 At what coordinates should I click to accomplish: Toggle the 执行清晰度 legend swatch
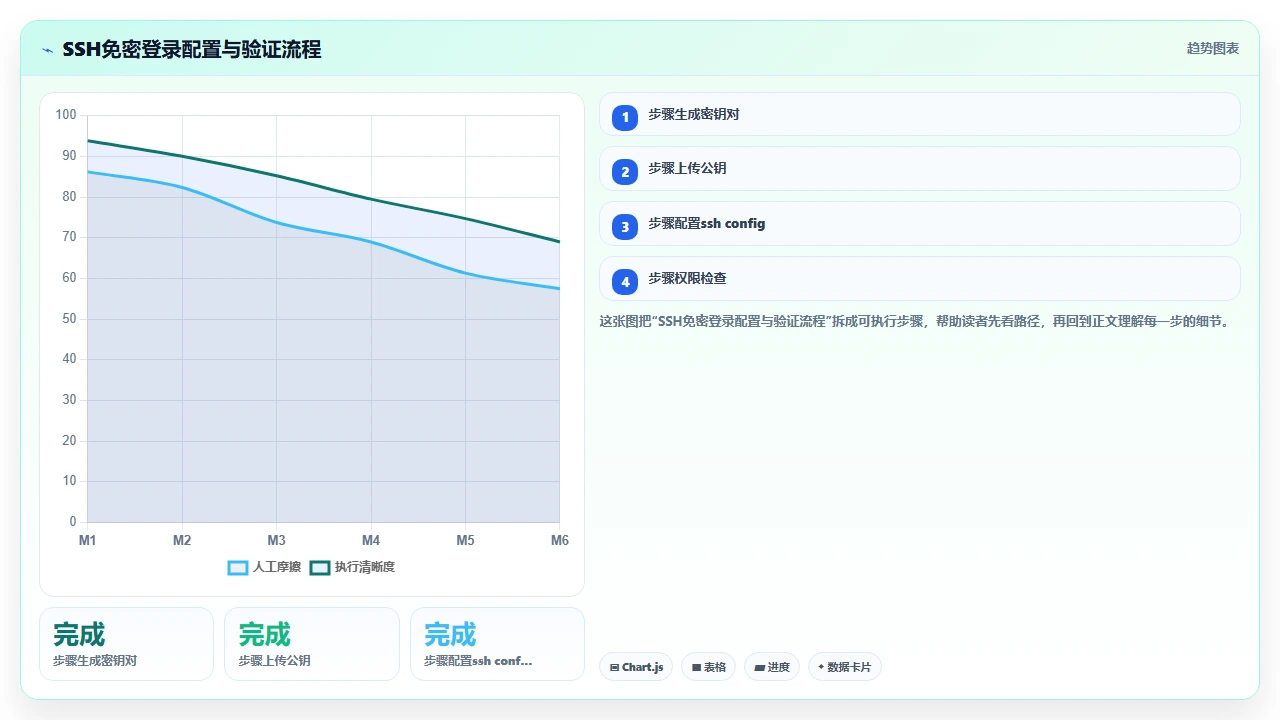point(320,567)
